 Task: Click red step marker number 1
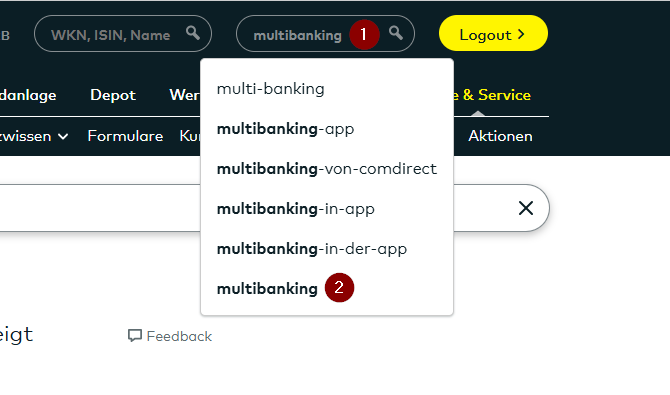coord(364,34)
